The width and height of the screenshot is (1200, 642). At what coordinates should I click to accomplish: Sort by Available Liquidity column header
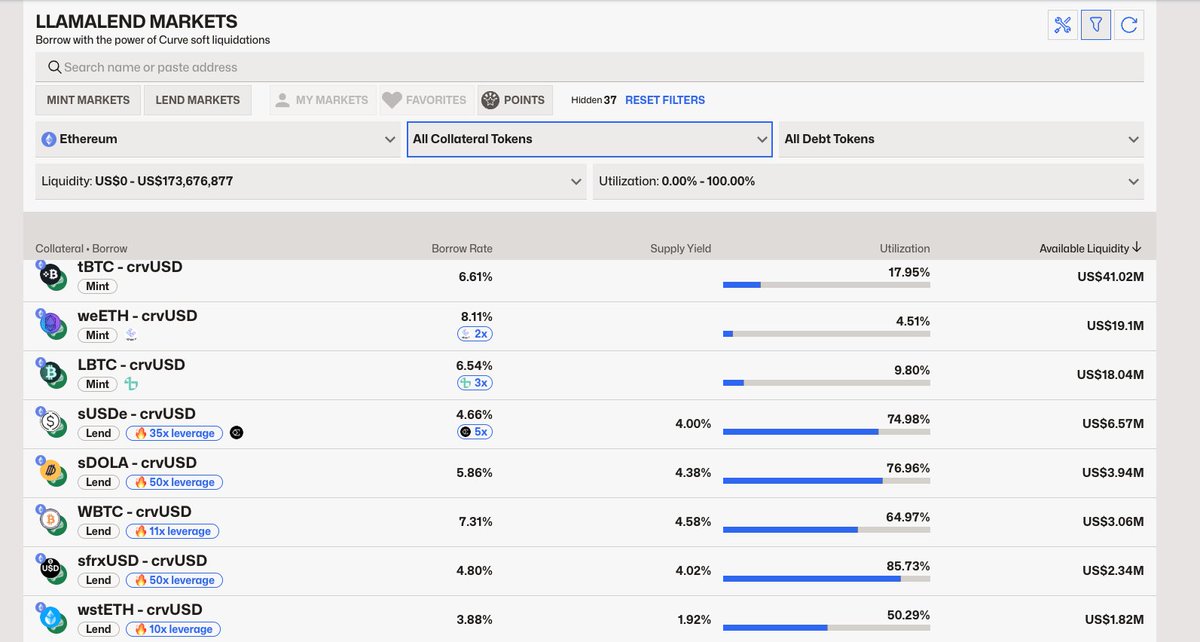pos(1084,248)
